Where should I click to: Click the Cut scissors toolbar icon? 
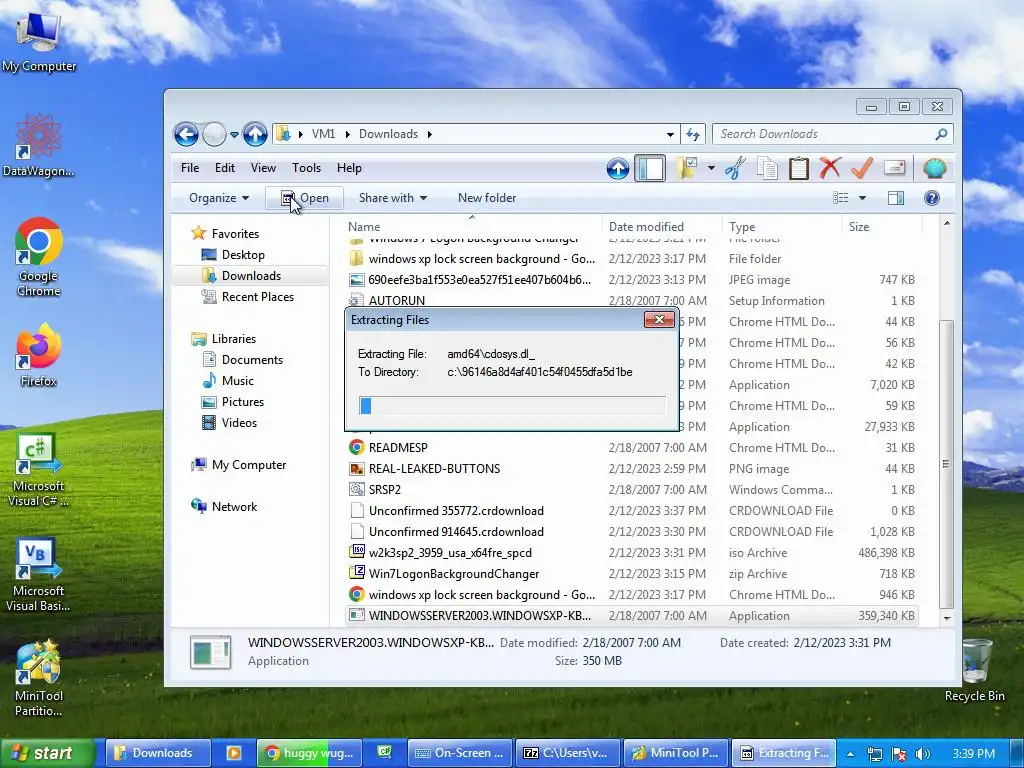click(x=736, y=168)
